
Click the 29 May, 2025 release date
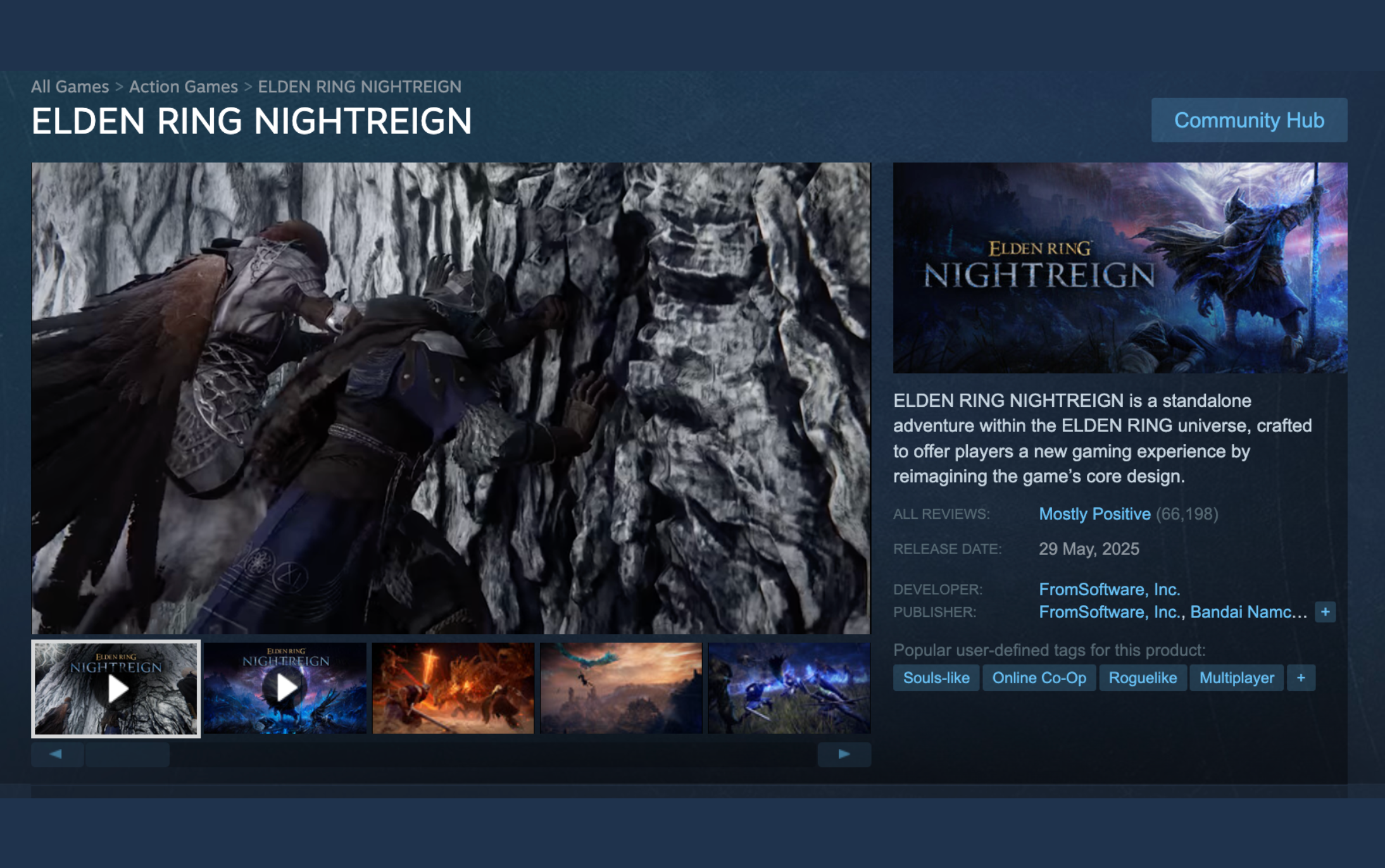(1089, 549)
